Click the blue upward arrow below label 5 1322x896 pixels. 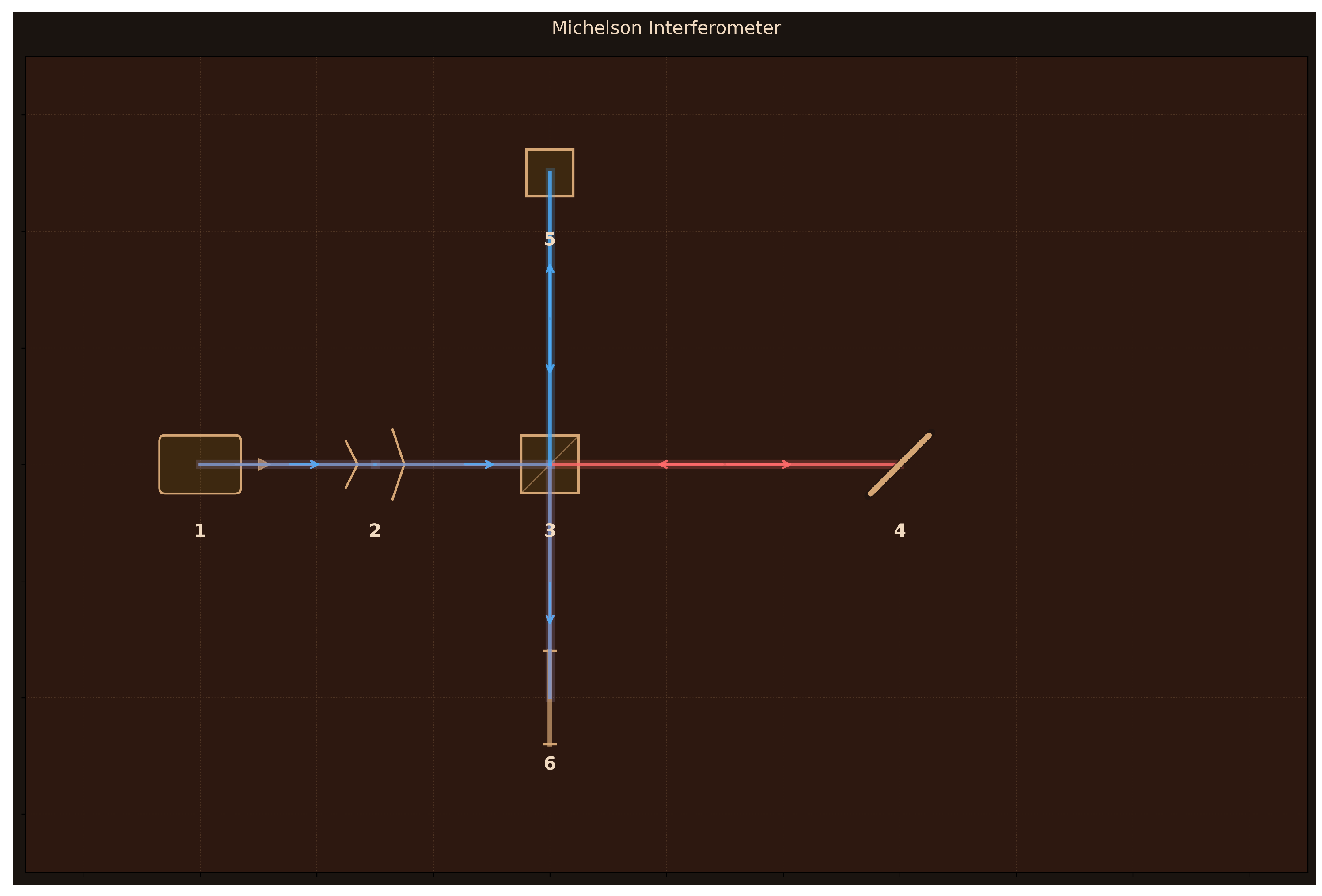(550, 269)
